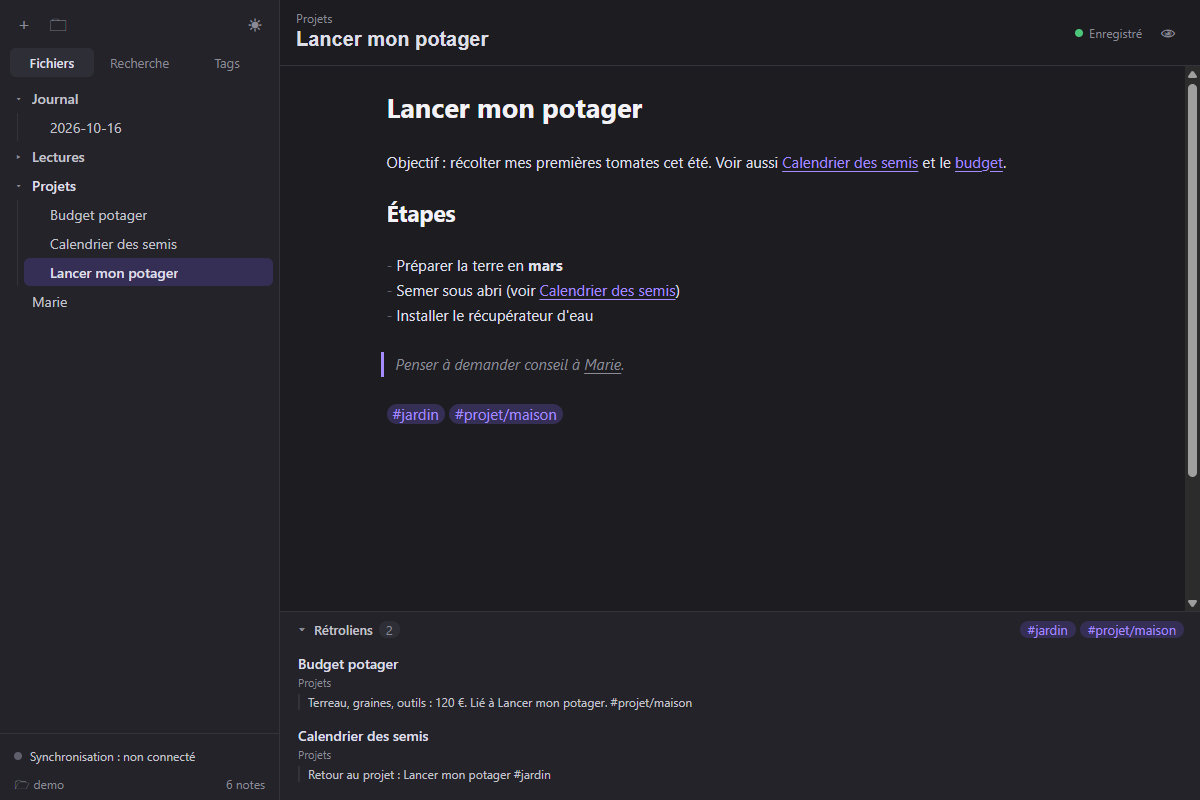Click the editor scrollbar up arrow
Screen dimensions: 1200x800
(x=1192, y=75)
